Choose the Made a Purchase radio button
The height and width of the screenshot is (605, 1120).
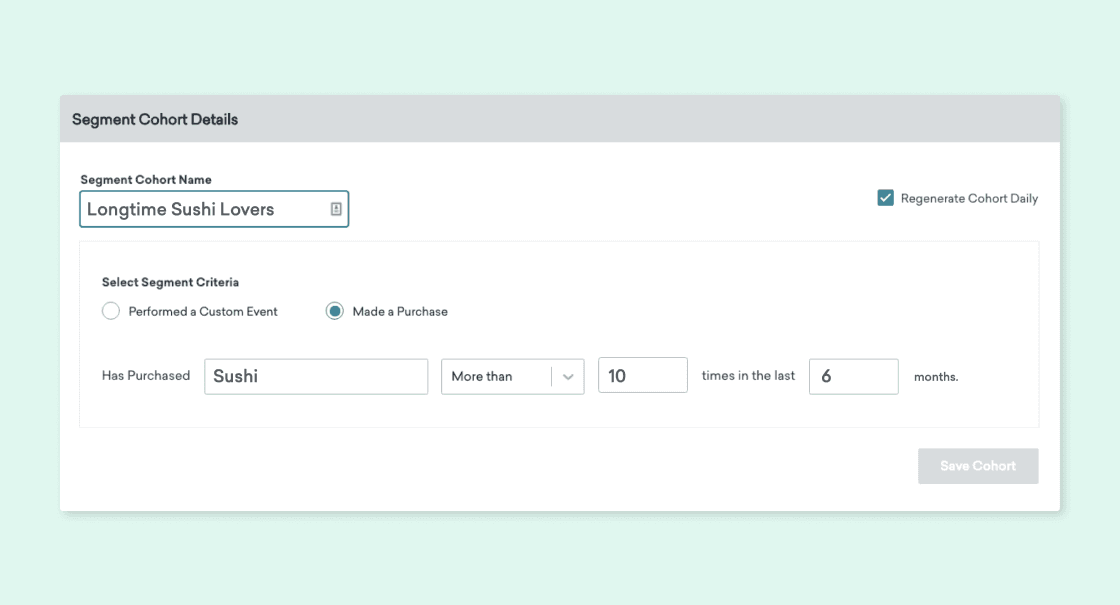tap(335, 311)
